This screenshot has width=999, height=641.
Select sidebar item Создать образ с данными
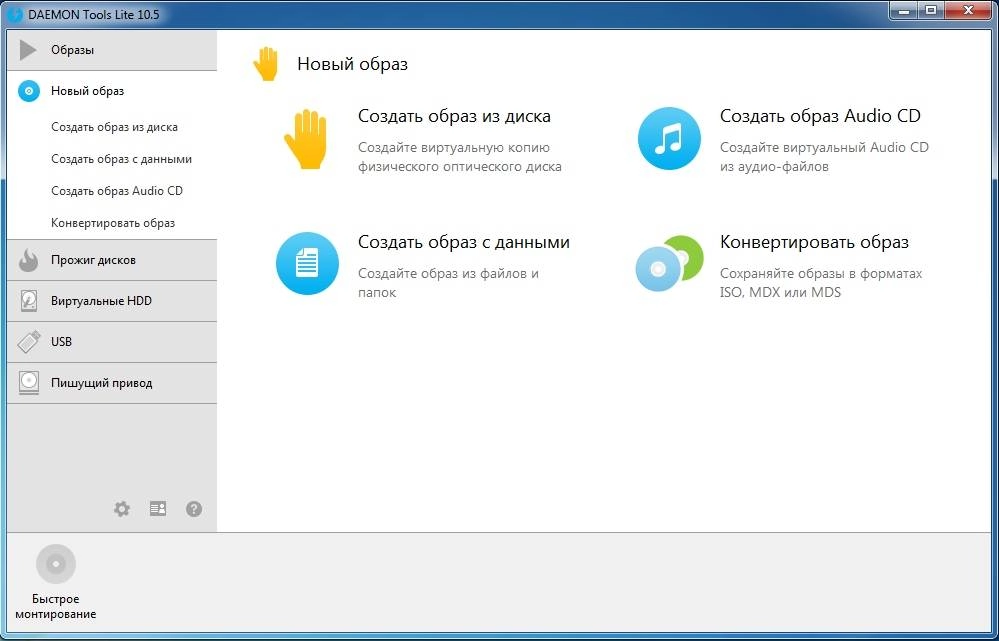click(x=122, y=159)
